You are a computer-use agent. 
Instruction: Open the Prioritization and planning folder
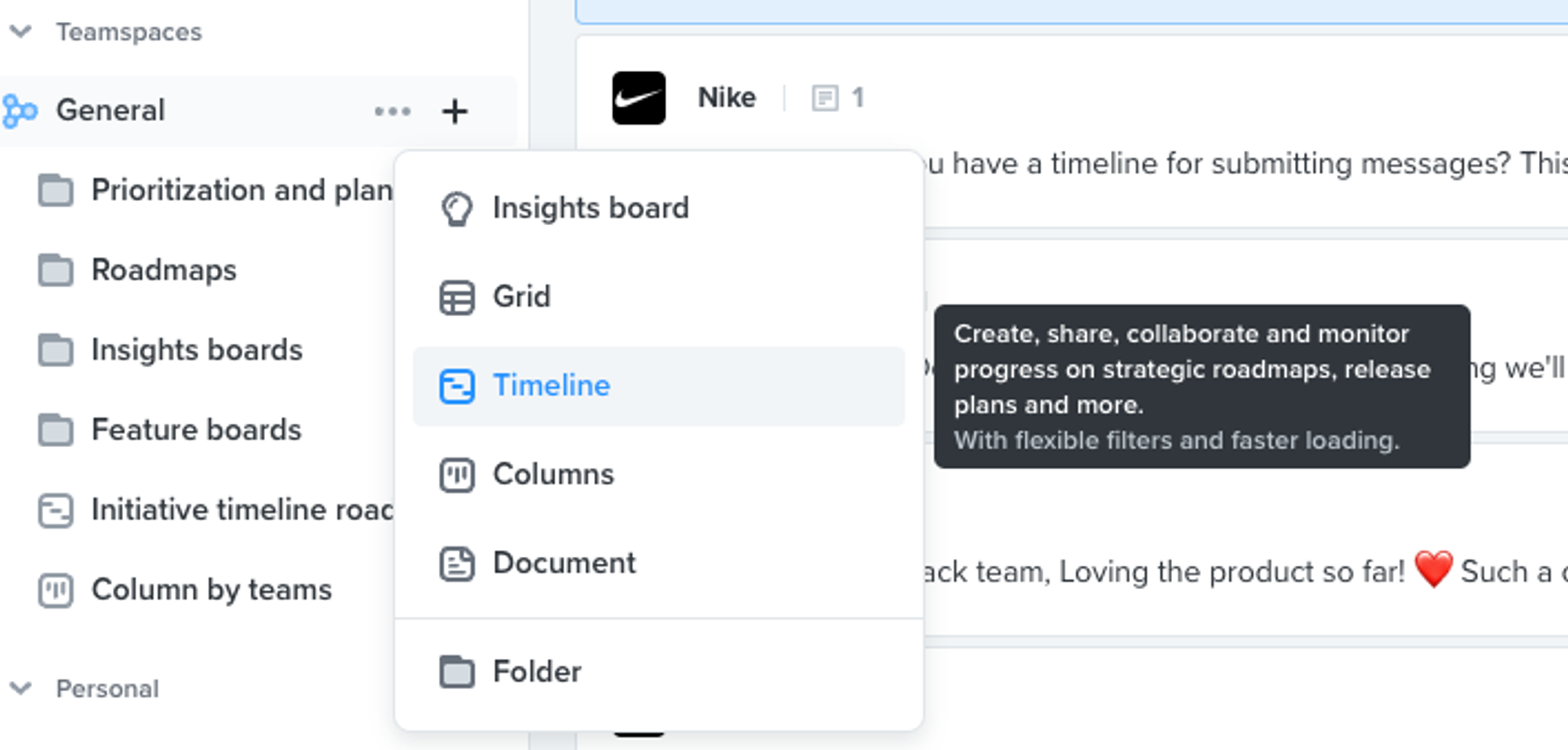coord(235,190)
